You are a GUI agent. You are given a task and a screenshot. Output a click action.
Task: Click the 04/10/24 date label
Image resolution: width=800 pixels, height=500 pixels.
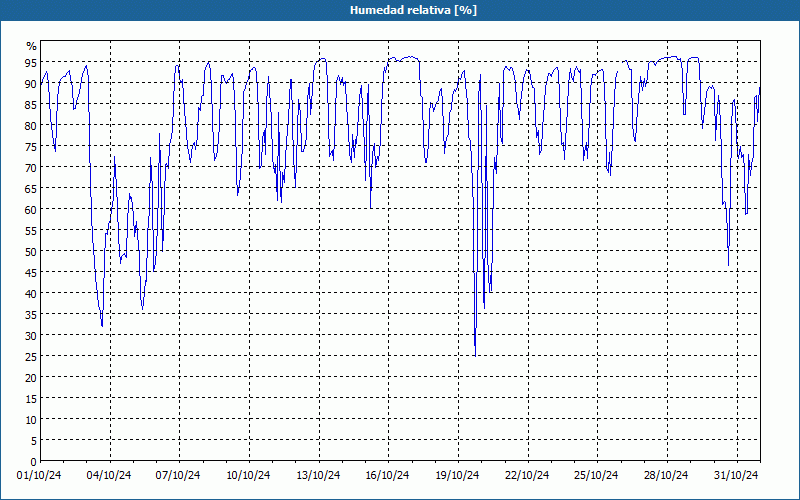pos(109,475)
